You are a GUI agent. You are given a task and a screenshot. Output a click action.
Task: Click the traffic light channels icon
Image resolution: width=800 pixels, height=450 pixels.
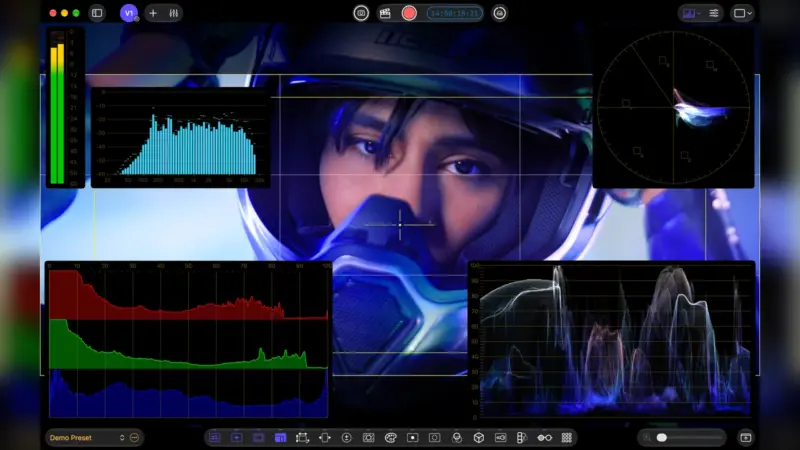click(521, 438)
